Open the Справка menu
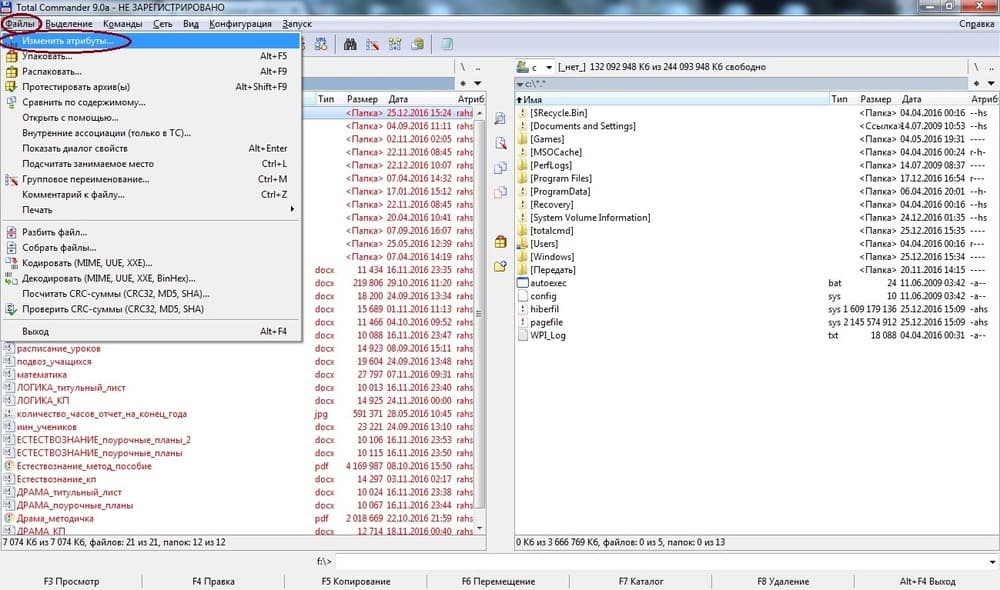This screenshot has width=1000, height=590. click(x=976, y=24)
